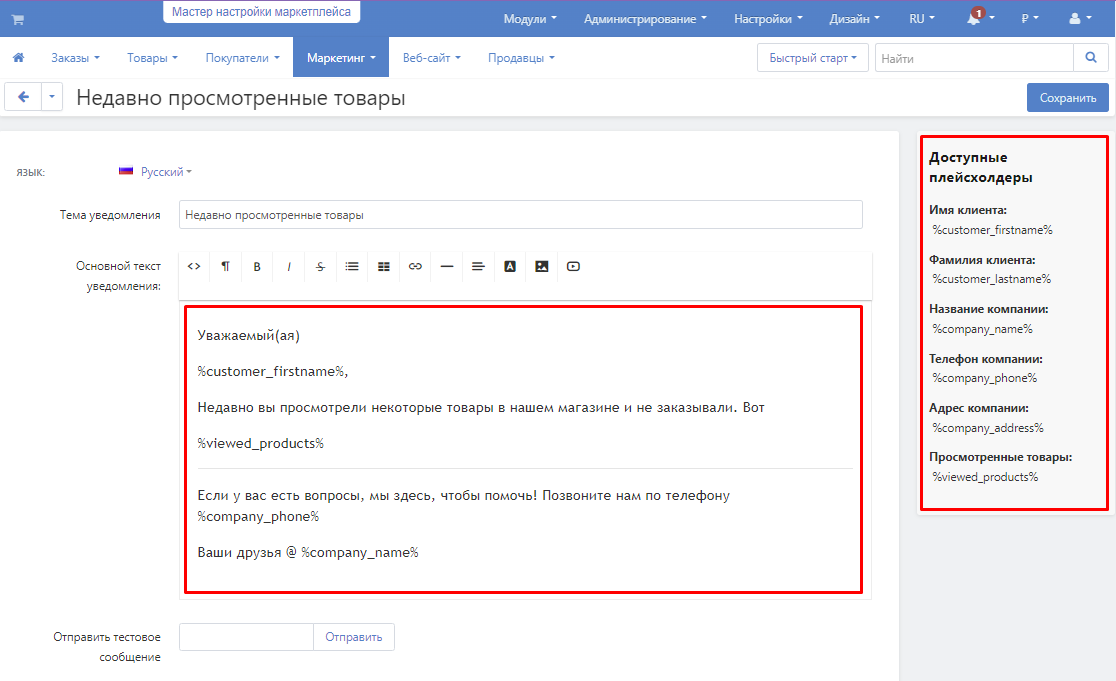Viewport: 1116px width, 681px height.
Task: Open the Маркетинг menu
Action: 341,58
